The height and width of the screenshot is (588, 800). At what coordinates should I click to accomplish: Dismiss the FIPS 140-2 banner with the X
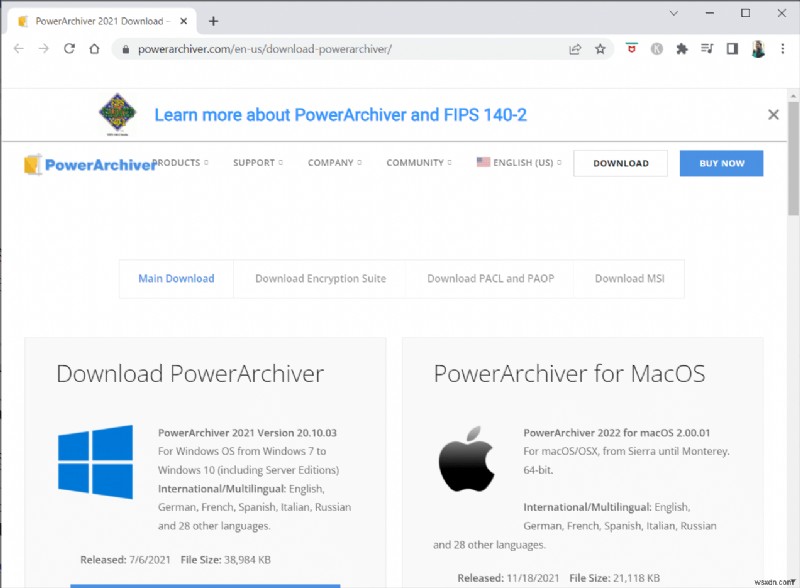click(x=774, y=114)
